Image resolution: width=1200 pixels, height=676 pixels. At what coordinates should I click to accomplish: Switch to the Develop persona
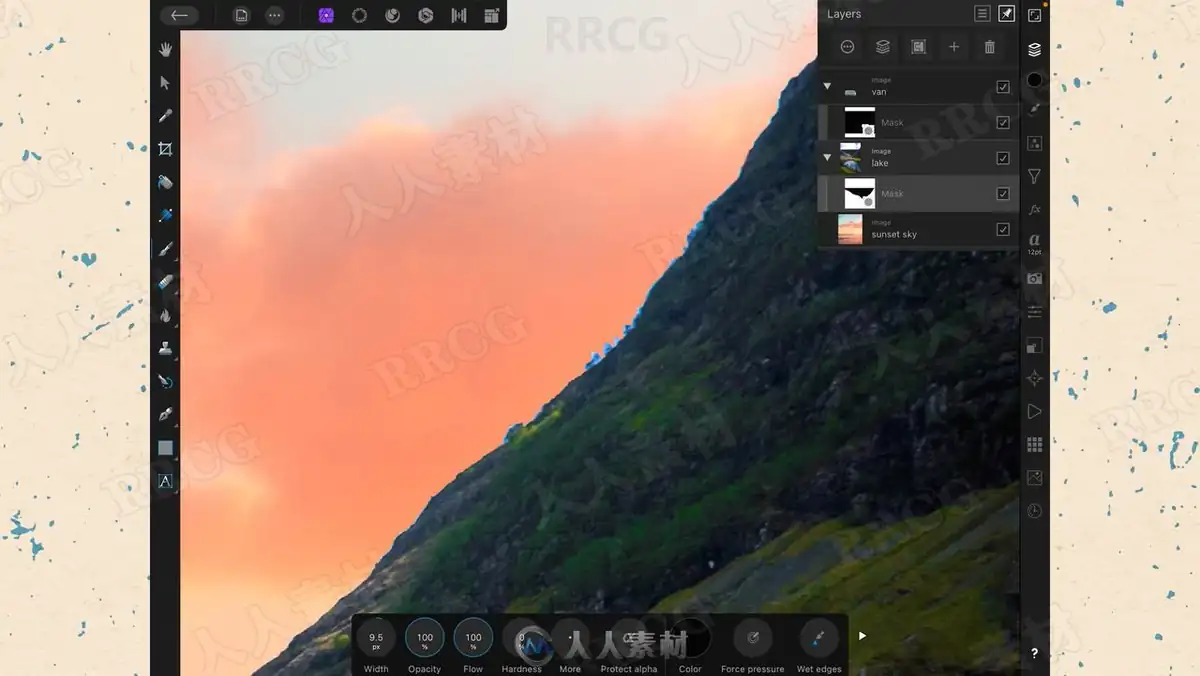pyautogui.click(x=426, y=15)
